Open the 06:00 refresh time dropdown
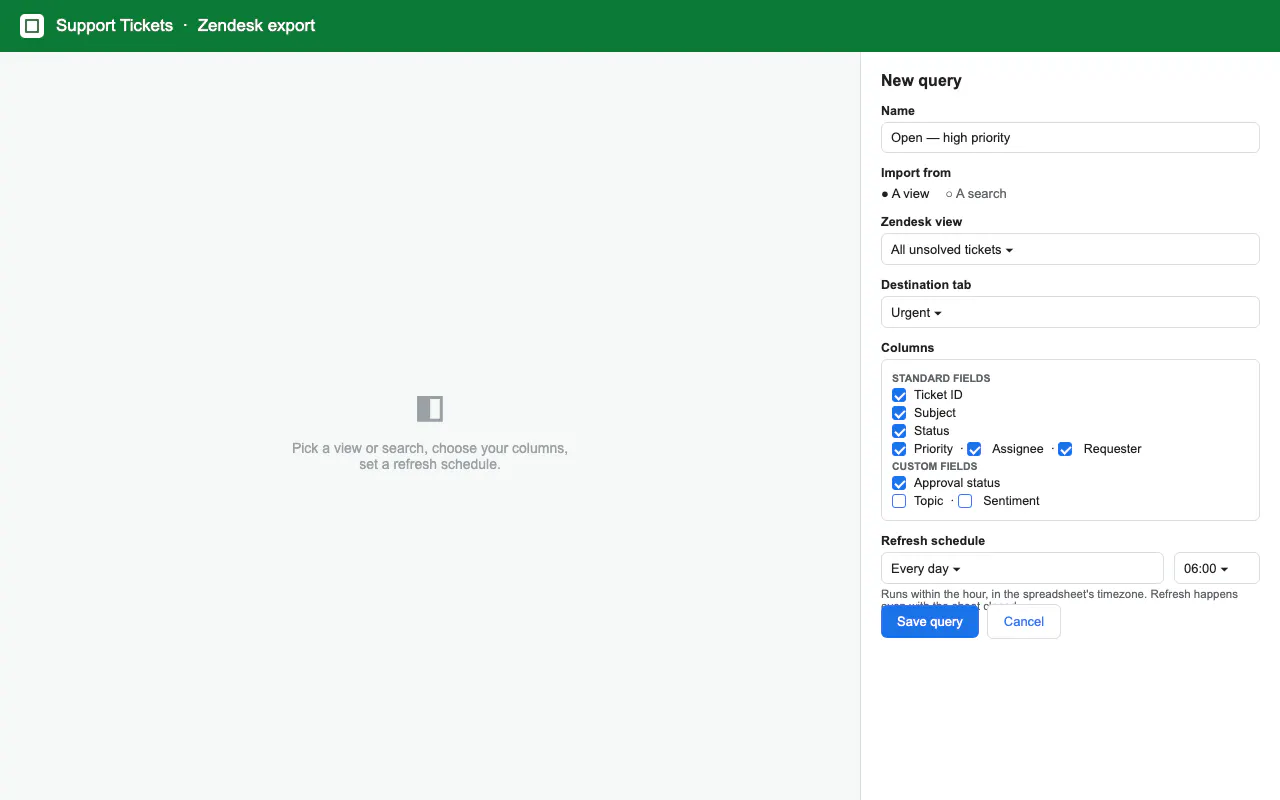Viewport: 1280px width, 800px height. 1217,568
